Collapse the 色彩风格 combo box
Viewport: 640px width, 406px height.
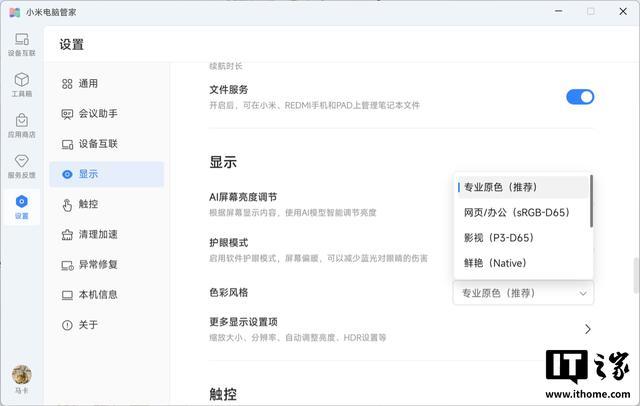click(523, 293)
